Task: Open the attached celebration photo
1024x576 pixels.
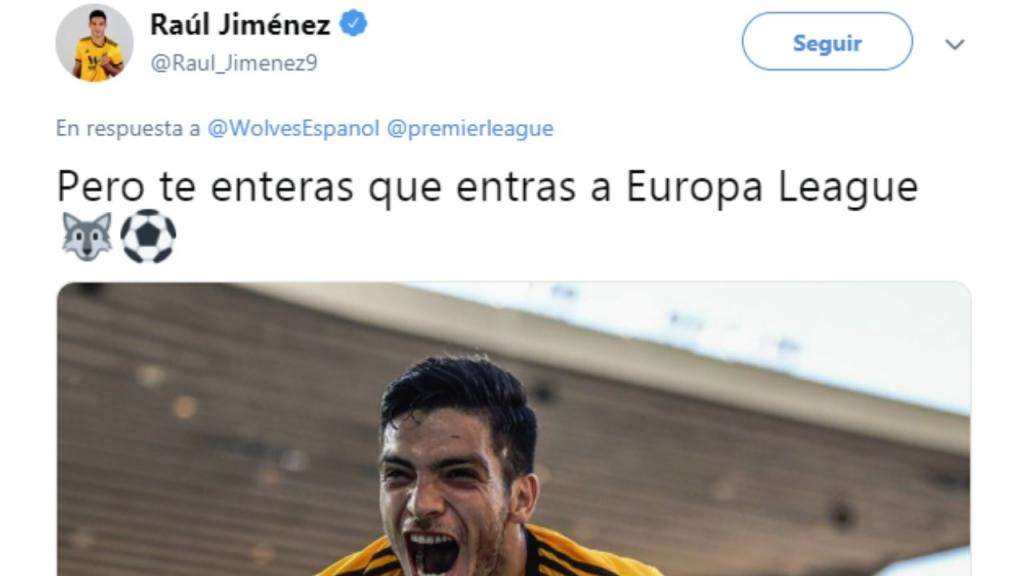Action: (x=514, y=429)
